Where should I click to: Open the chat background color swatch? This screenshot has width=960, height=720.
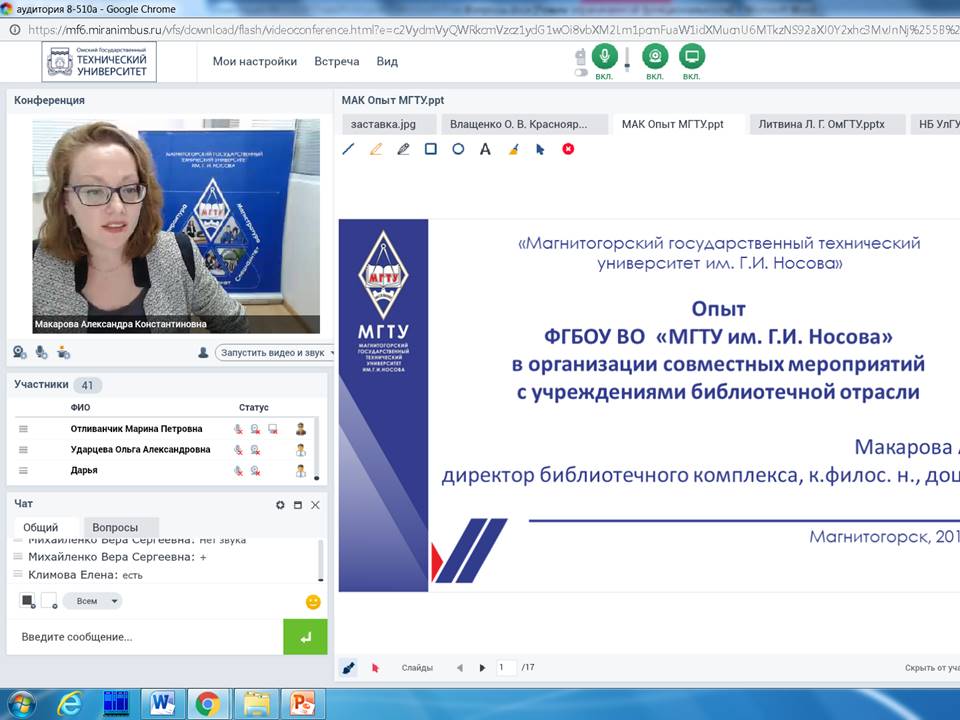49,601
